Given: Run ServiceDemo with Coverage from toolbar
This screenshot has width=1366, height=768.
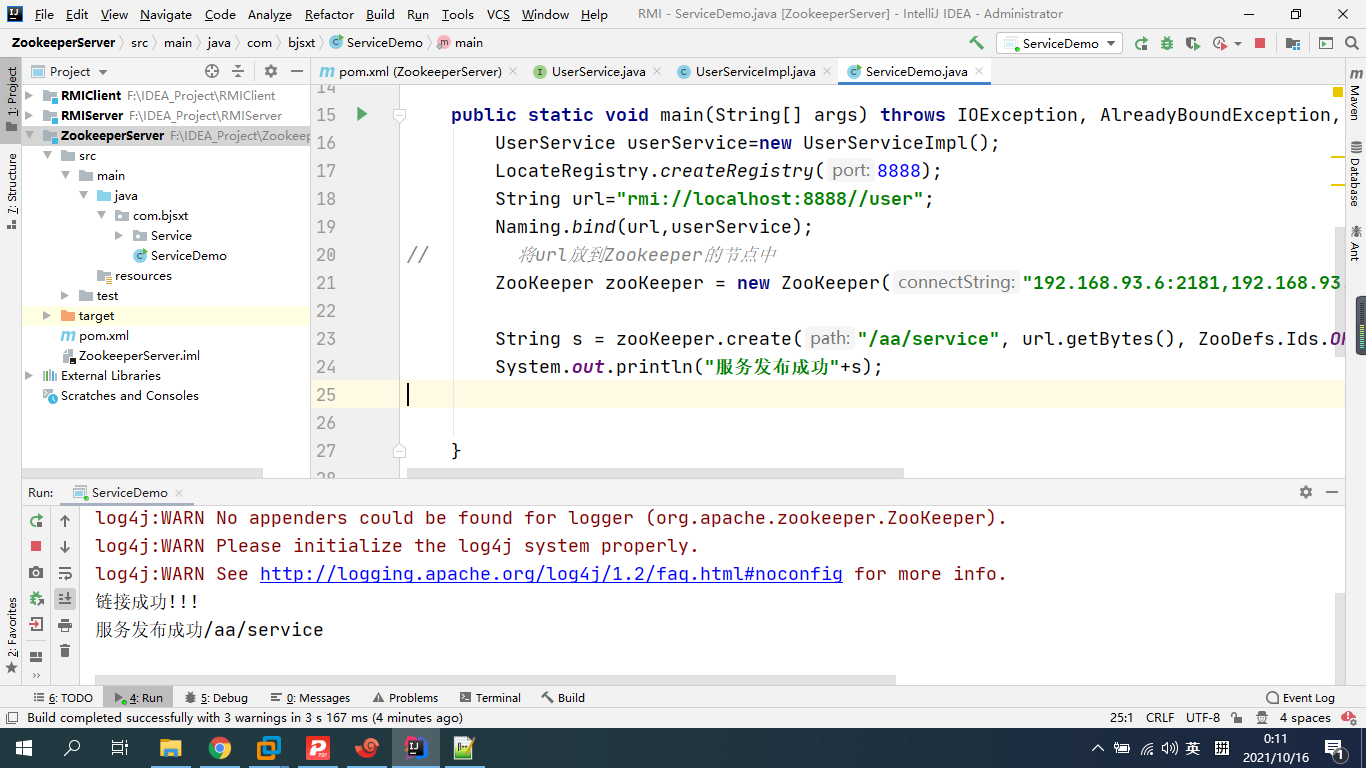Looking at the screenshot, I should (x=1192, y=43).
